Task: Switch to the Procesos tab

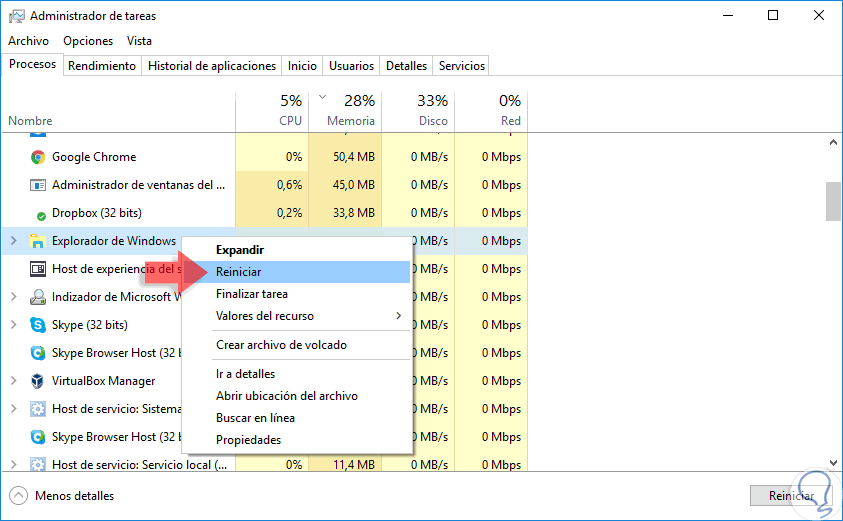Action: coord(32,64)
